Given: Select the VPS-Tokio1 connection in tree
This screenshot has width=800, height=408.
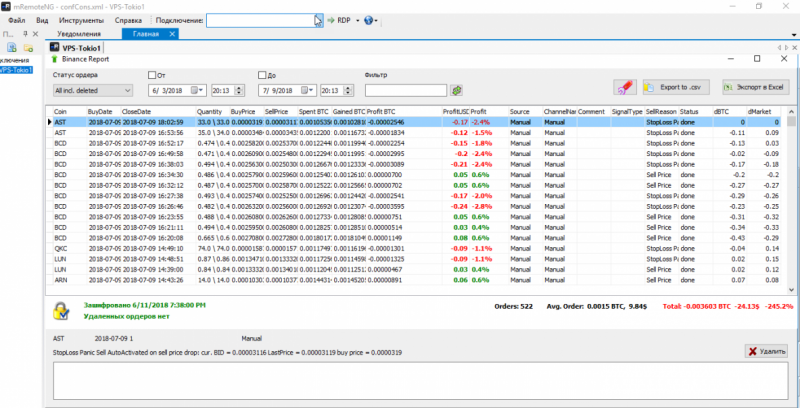Looking at the screenshot, I should pos(17,71).
